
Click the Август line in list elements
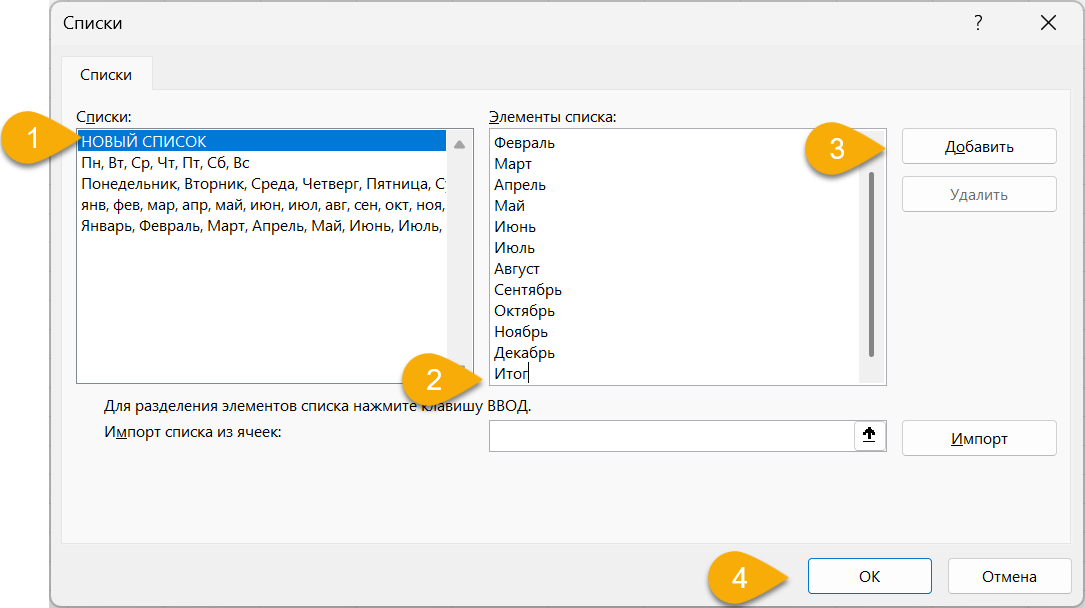pyautogui.click(x=517, y=269)
